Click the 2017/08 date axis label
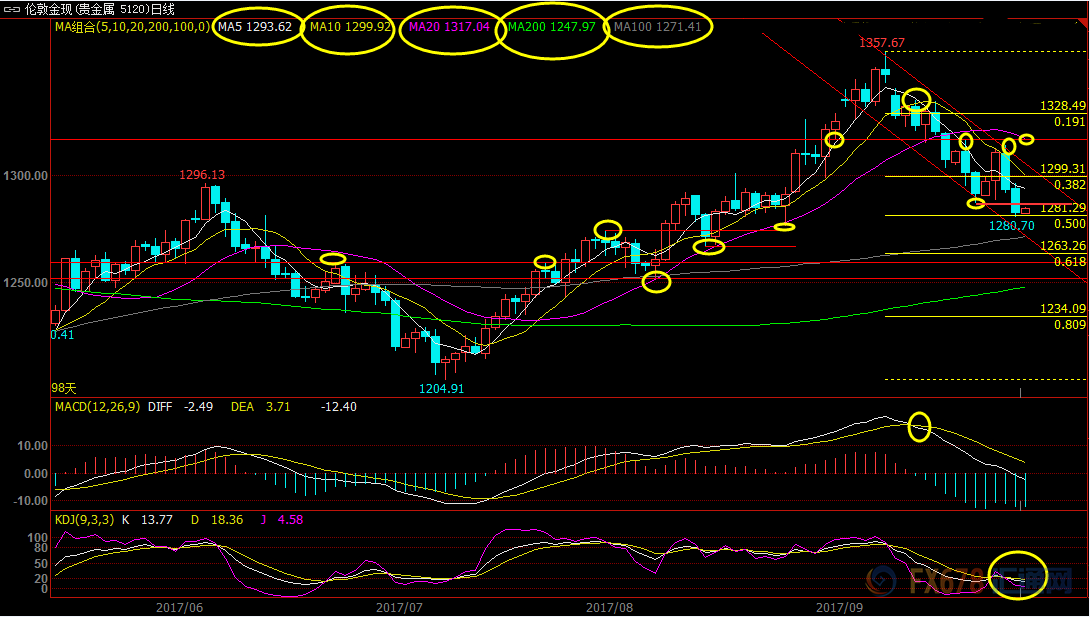The image size is (1090, 617). pyautogui.click(x=610, y=608)
